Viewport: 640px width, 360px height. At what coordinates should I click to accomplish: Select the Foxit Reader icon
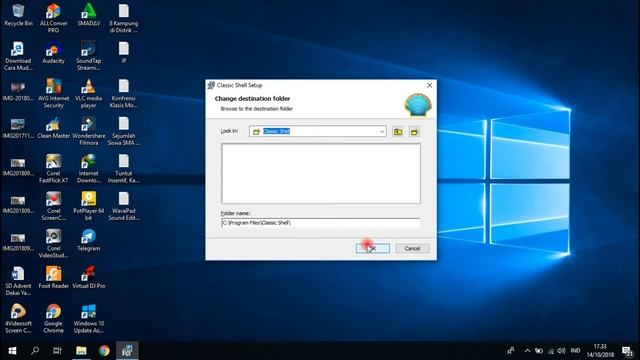tap(53, 278)
